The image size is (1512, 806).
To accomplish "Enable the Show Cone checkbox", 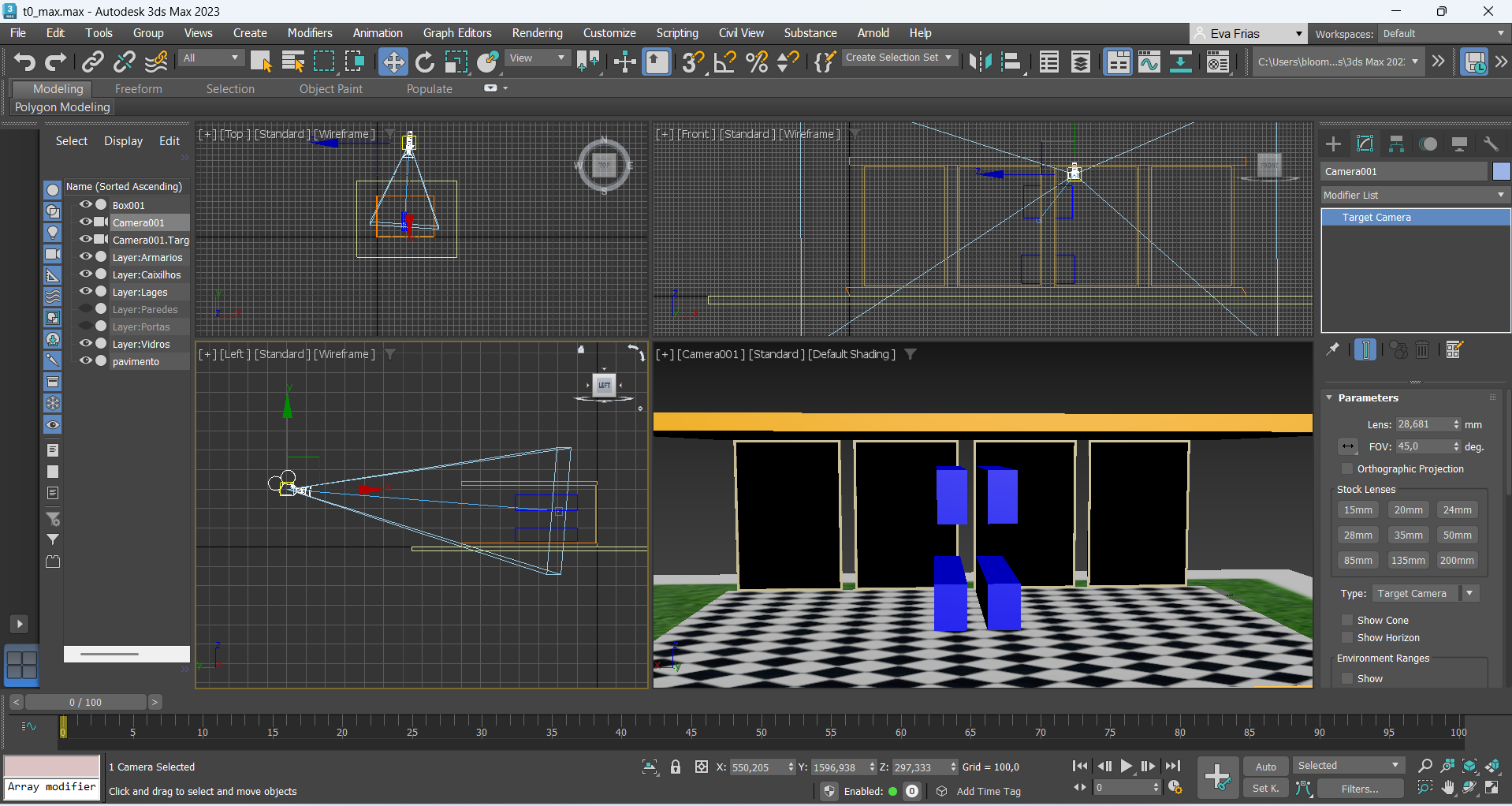I will click(1347, 620).
